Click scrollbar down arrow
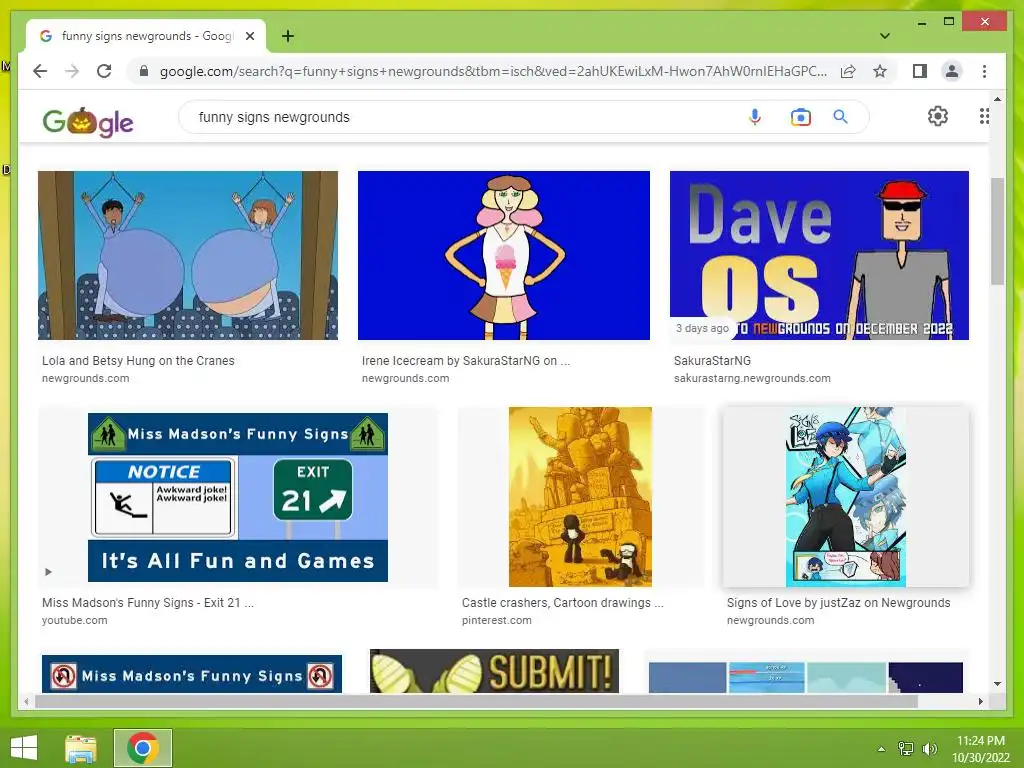The height and width of the screenshot is (768, 1024). coord(997,684)
